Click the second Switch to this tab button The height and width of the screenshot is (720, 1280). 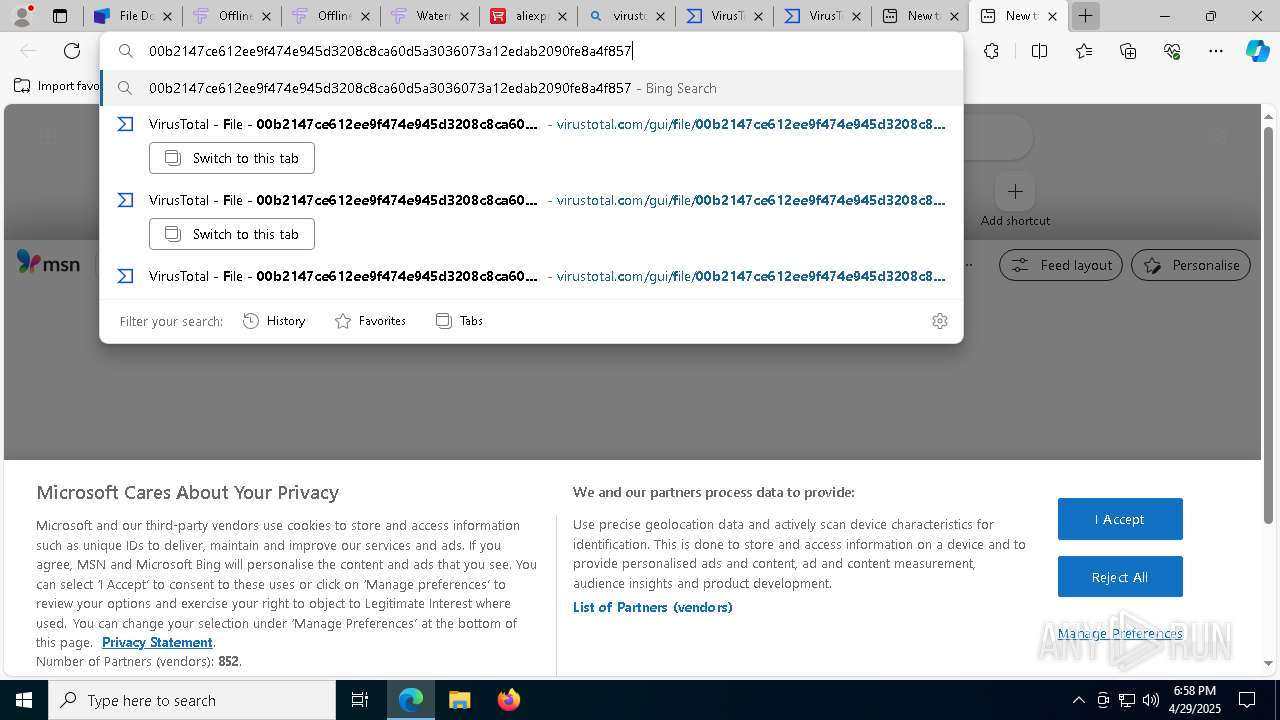pos(232,234)
